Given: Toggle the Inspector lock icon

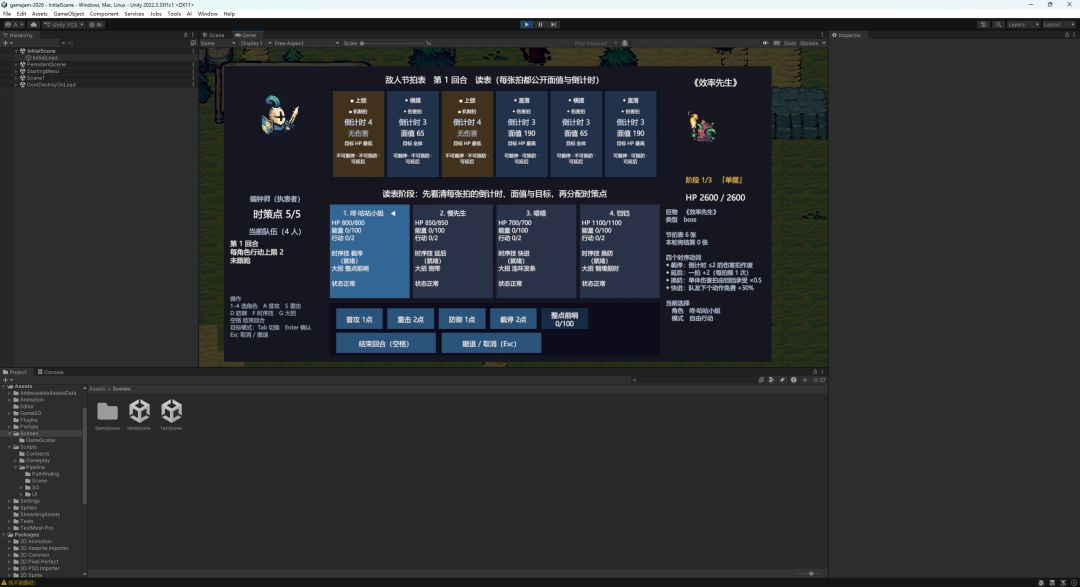Looking at the screenshot, I should 1067,34.
